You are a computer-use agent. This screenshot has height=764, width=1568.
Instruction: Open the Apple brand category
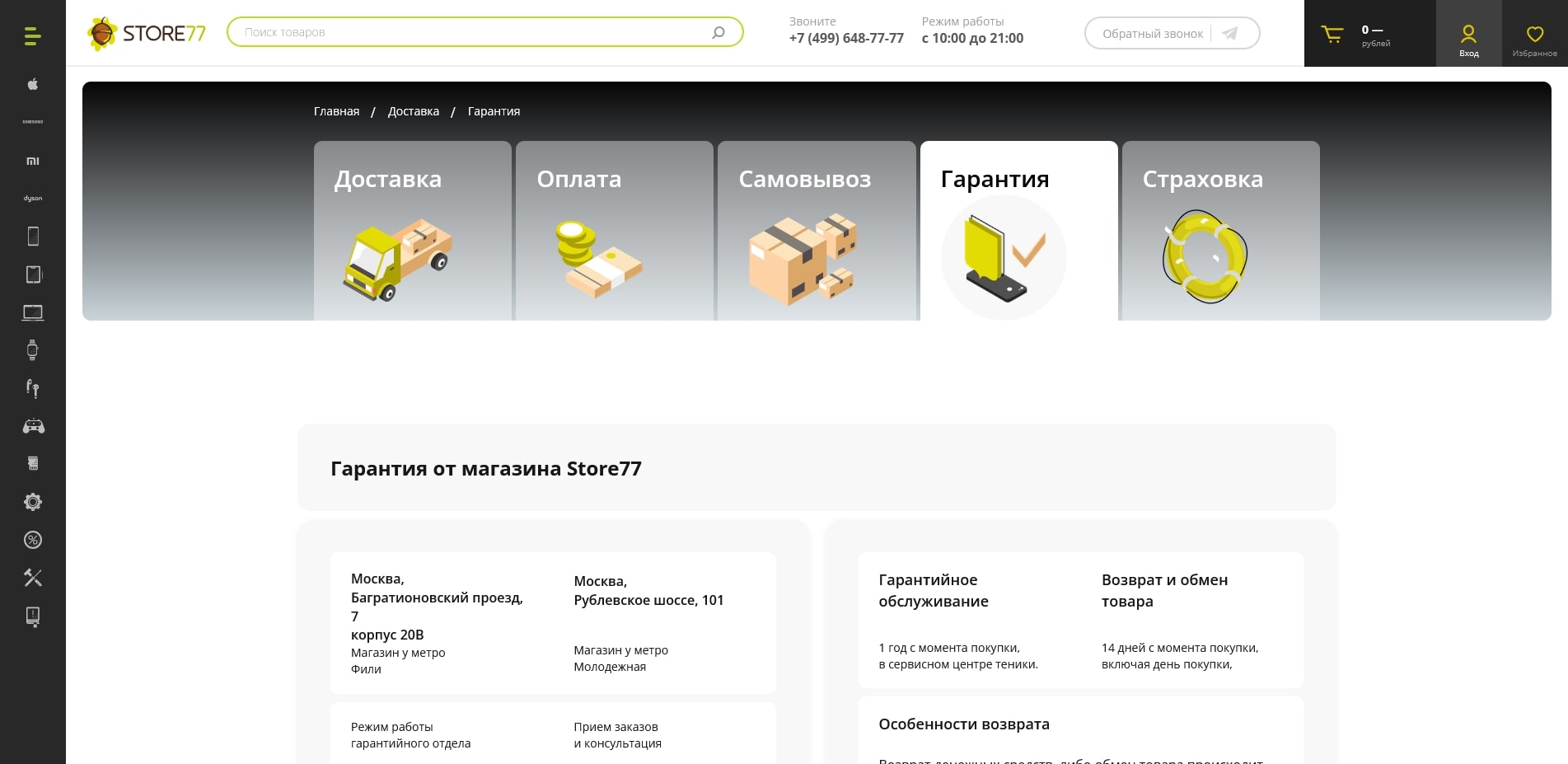pos(32,84)
